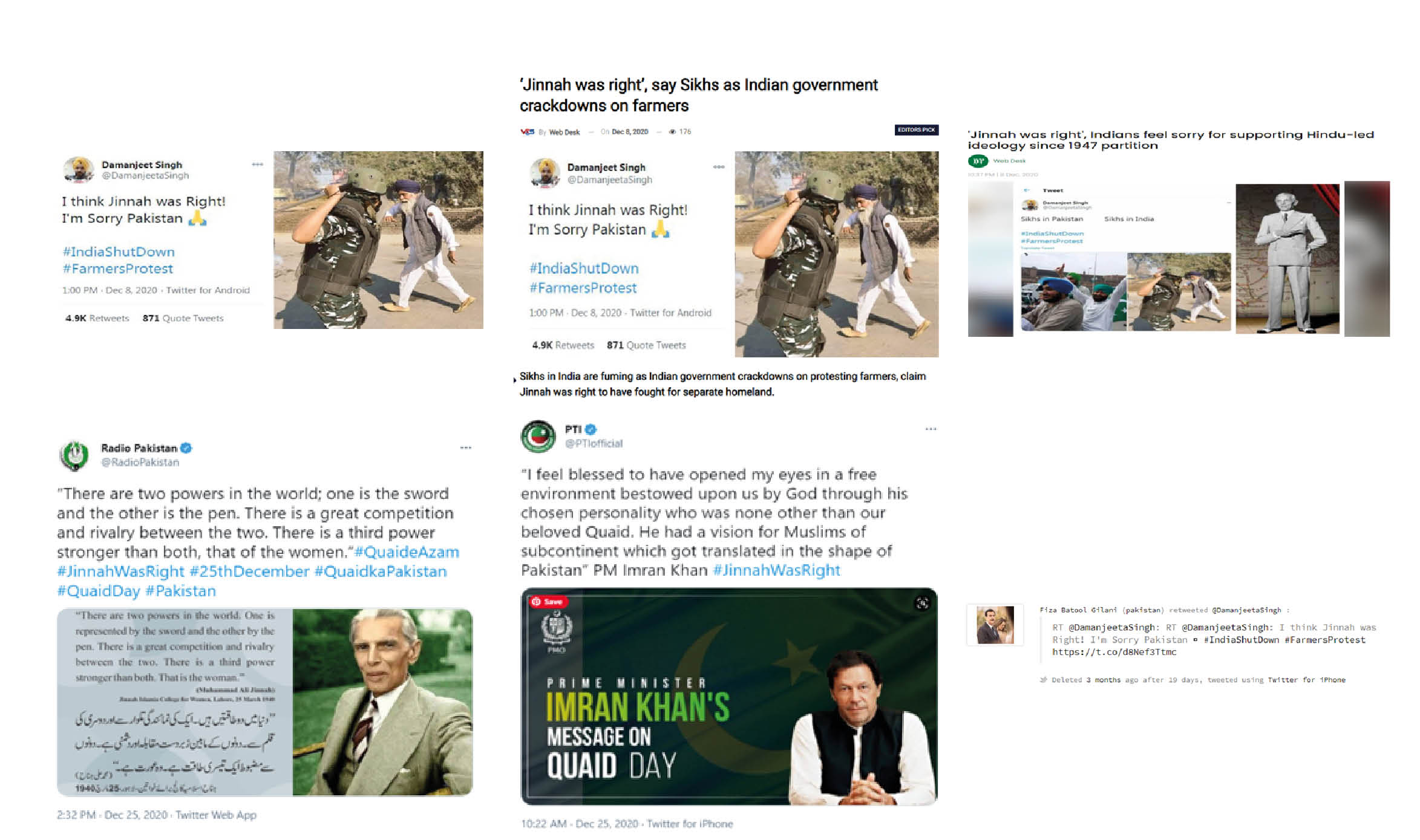The image size is (1420, 840).
Task: Open the more options dots on Damanjeet Singh's first tweet
Action: pos(257,164)
